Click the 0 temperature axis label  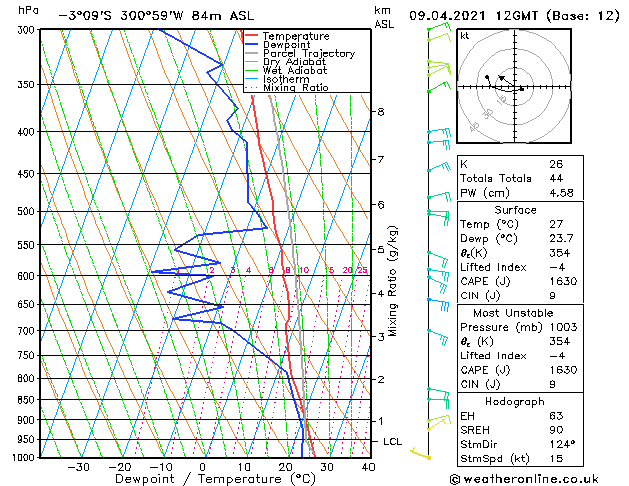(x=203, y=467)
